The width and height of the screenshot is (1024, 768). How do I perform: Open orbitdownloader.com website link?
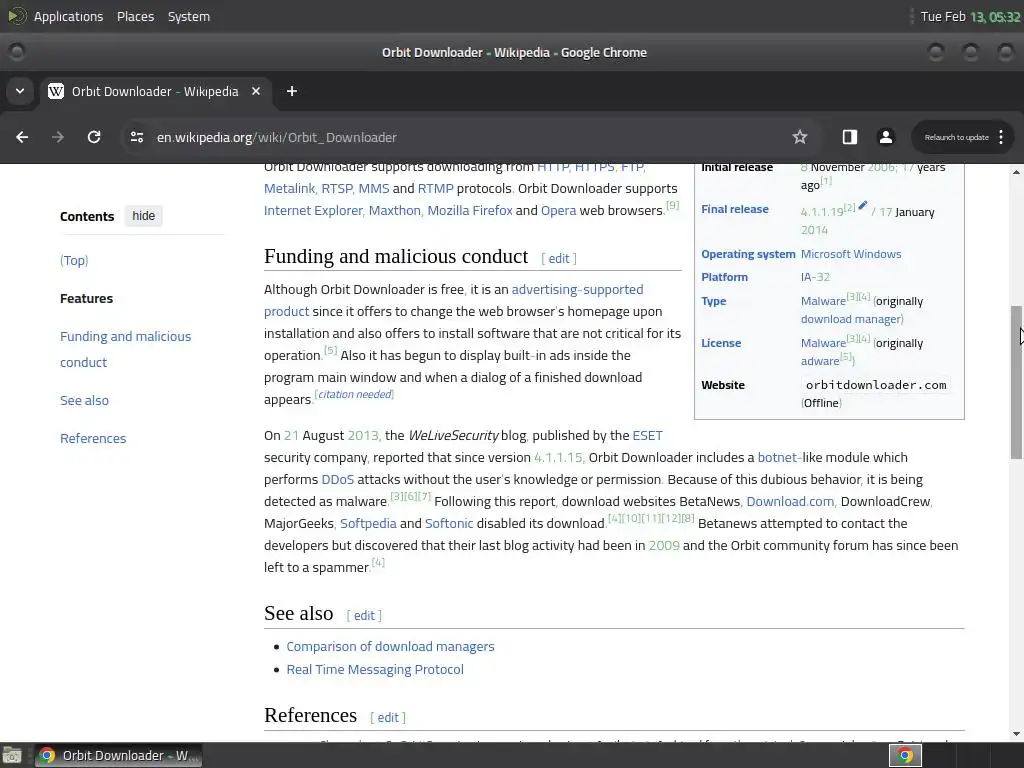(x=876, y=385)
